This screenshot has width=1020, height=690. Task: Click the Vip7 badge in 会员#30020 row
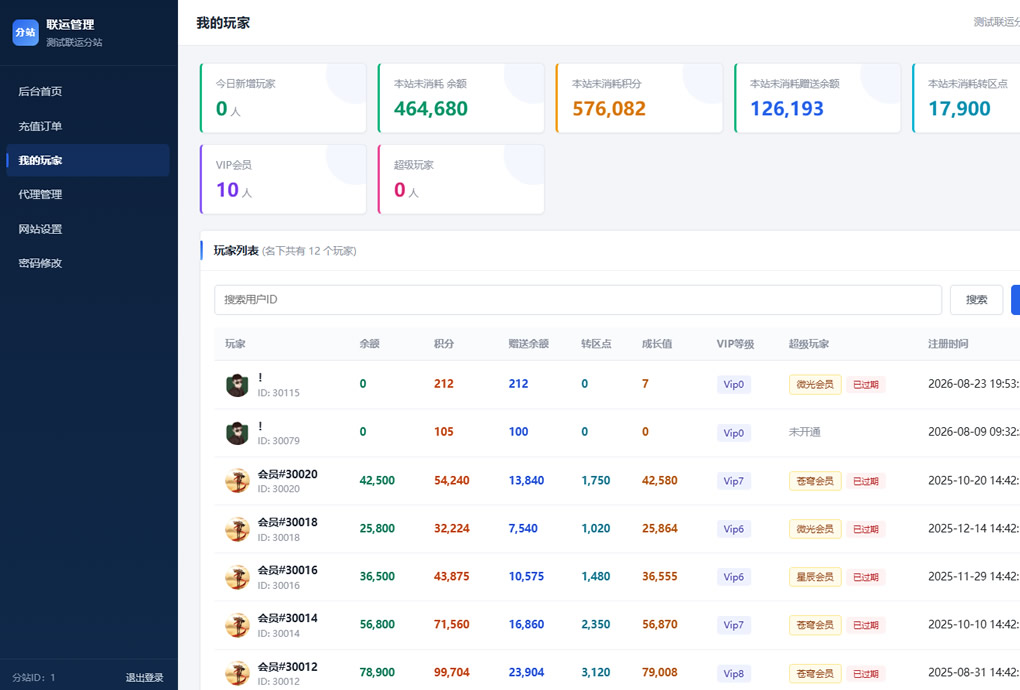coord(734,481)
